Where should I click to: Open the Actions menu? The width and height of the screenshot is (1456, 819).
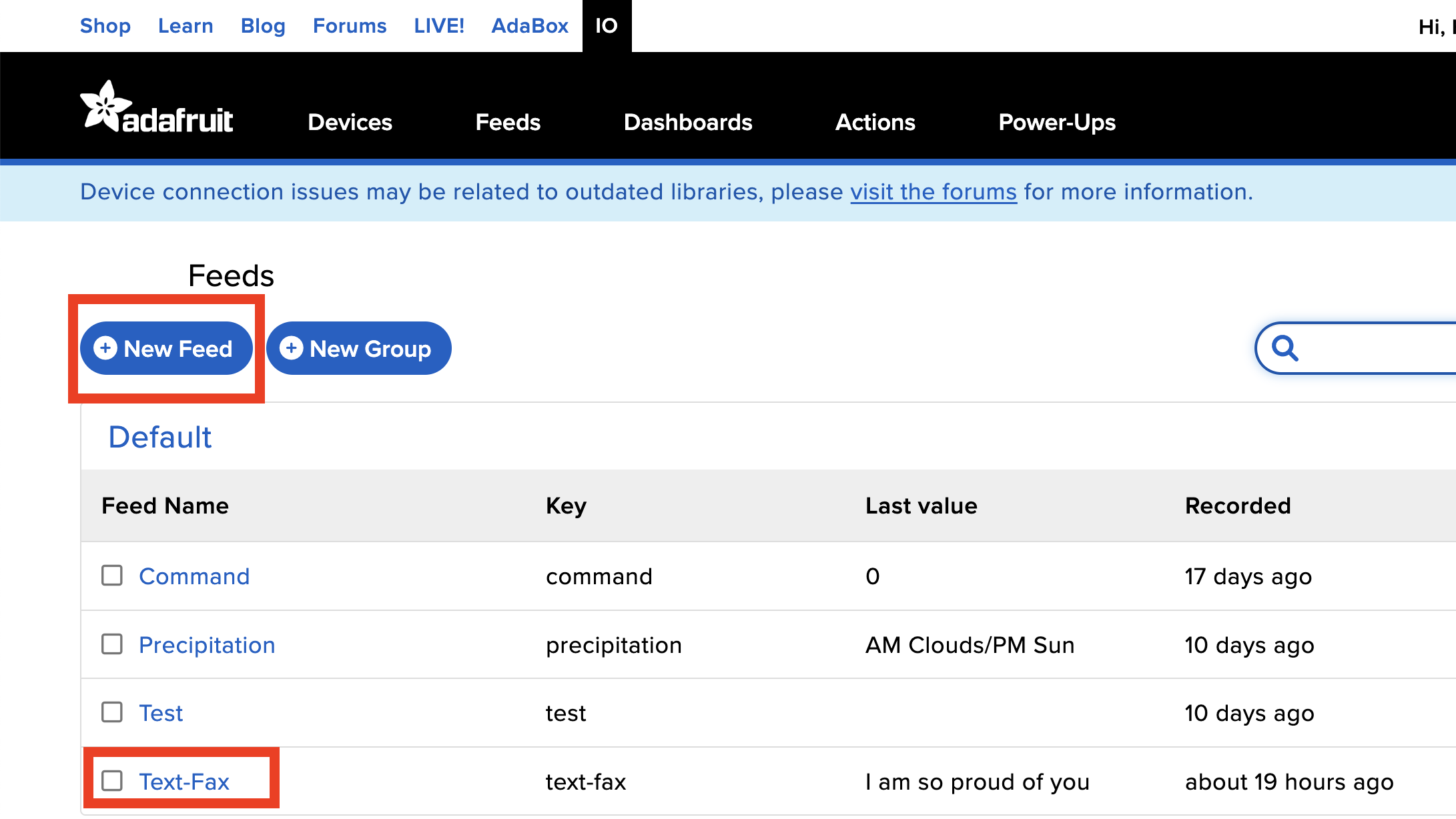[x=876, y=121]
